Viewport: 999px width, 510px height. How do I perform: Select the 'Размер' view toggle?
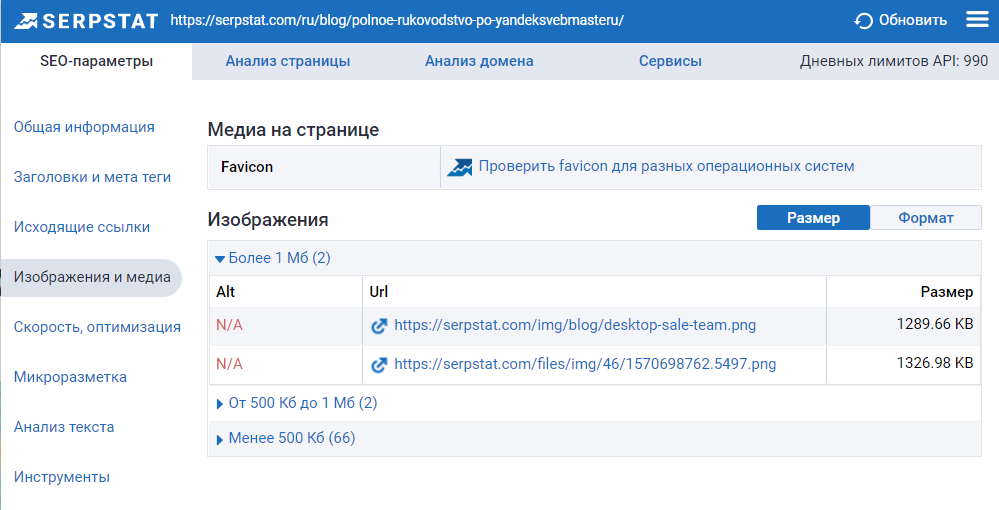(x=813, y=217)
